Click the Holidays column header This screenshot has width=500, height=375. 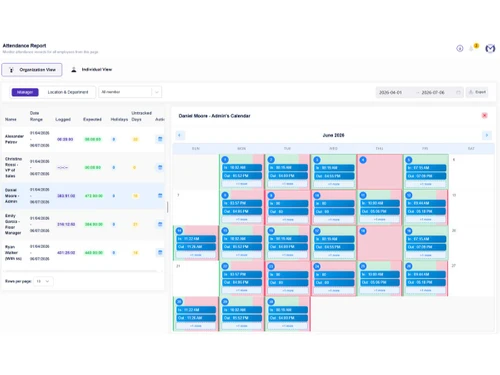coord(119,119)
